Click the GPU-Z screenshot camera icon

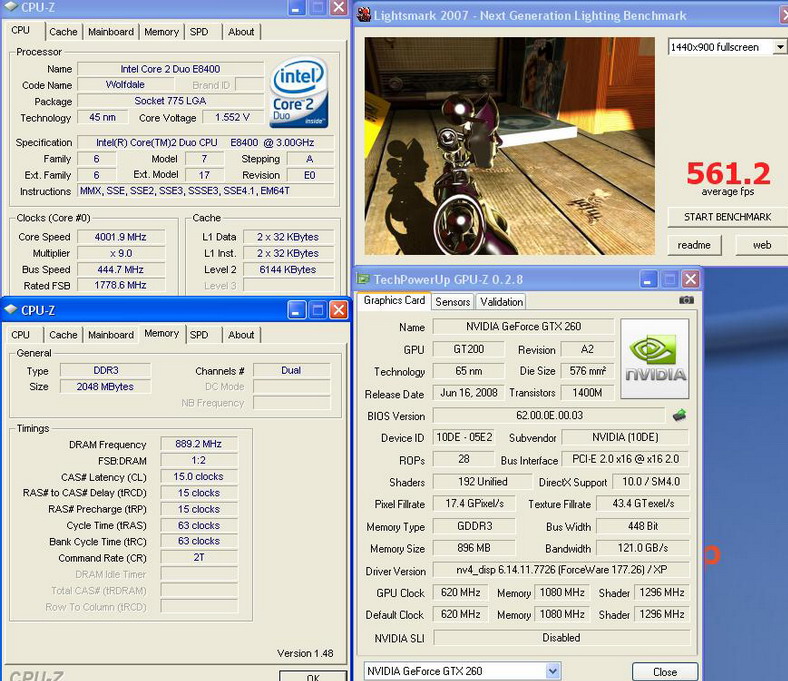pyautogui.click(x=686, y=300)
